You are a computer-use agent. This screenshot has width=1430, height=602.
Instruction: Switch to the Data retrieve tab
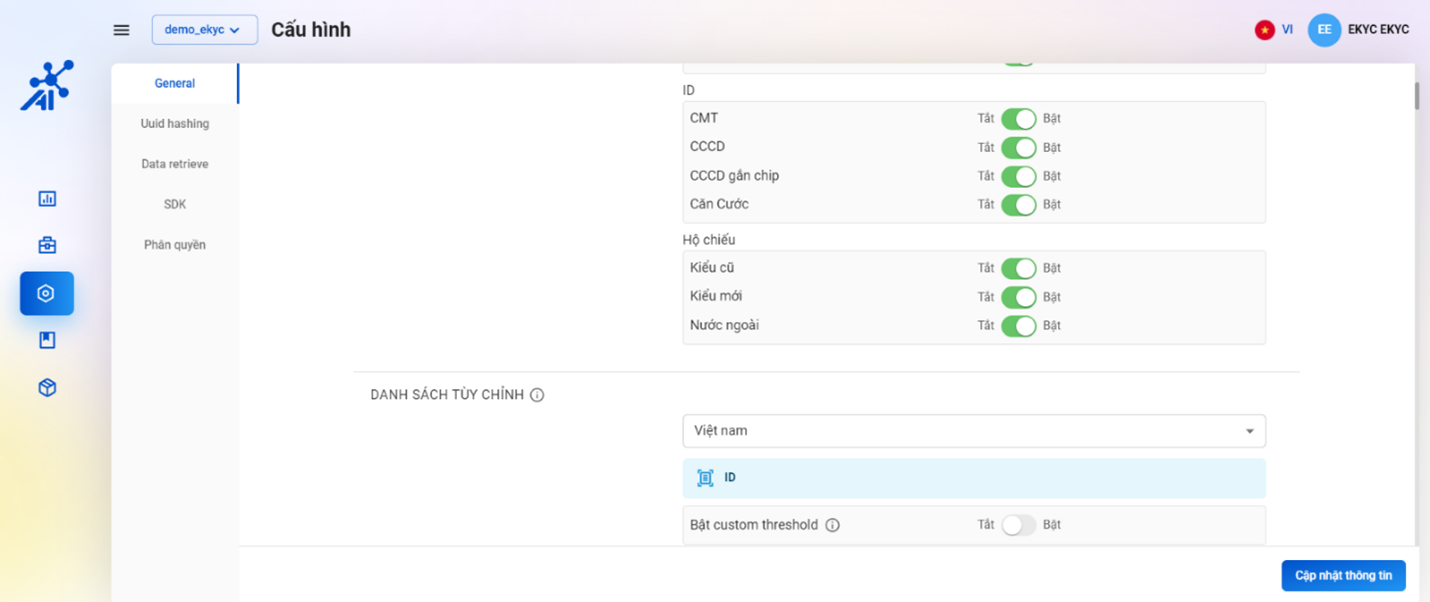[x=175, y=164]
